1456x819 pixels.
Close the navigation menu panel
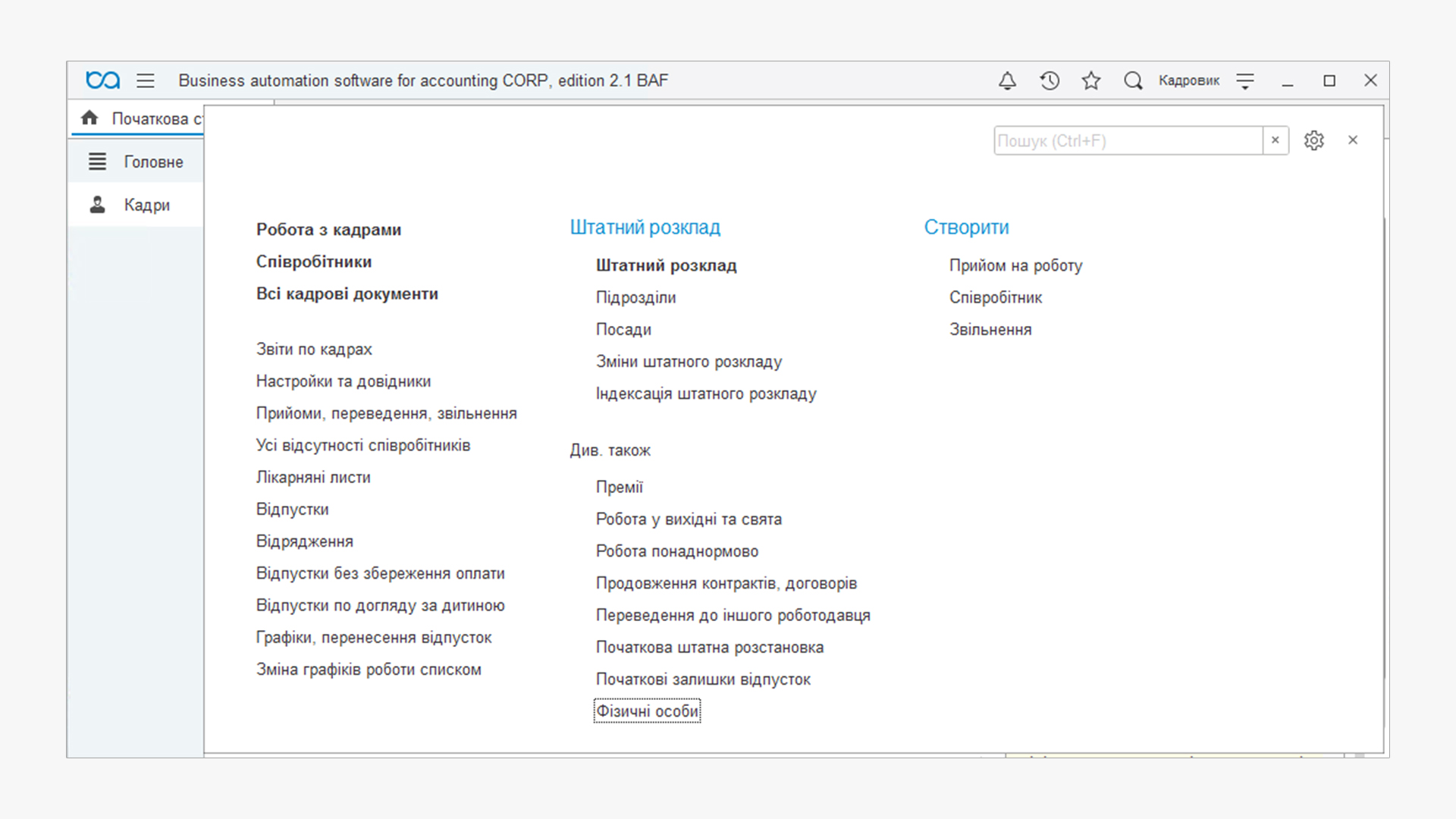pyautogui.click(x=1353, y=140)
